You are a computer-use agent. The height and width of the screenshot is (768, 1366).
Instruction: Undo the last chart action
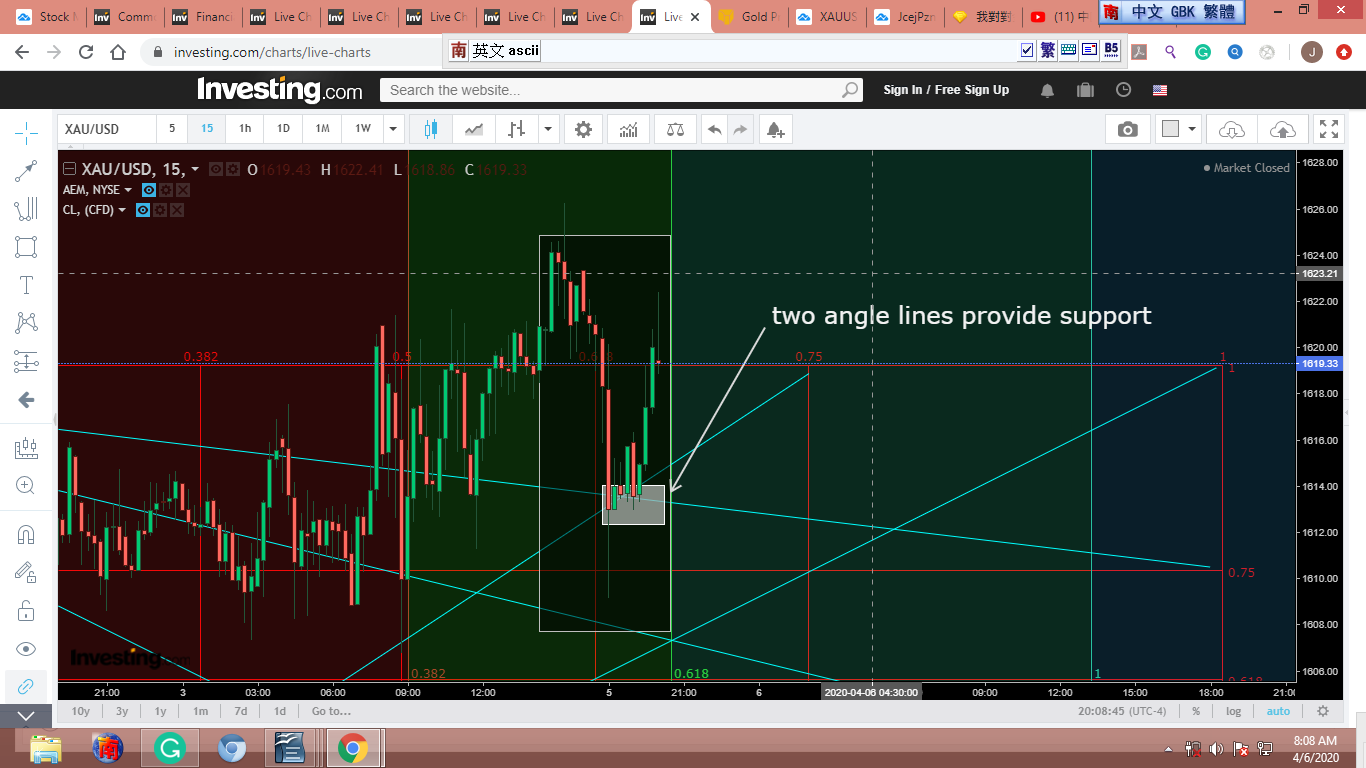tap(714, 129)
